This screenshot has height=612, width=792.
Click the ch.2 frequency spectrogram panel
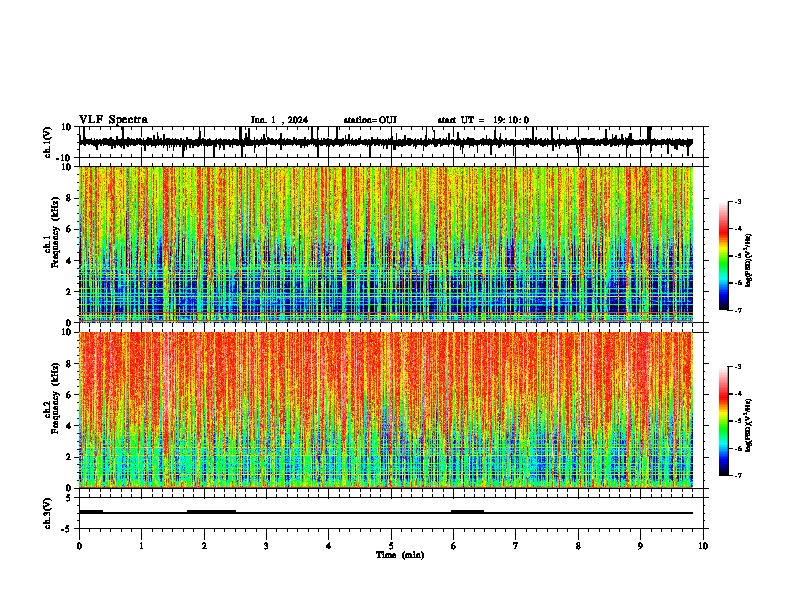[x=386, y=410]
